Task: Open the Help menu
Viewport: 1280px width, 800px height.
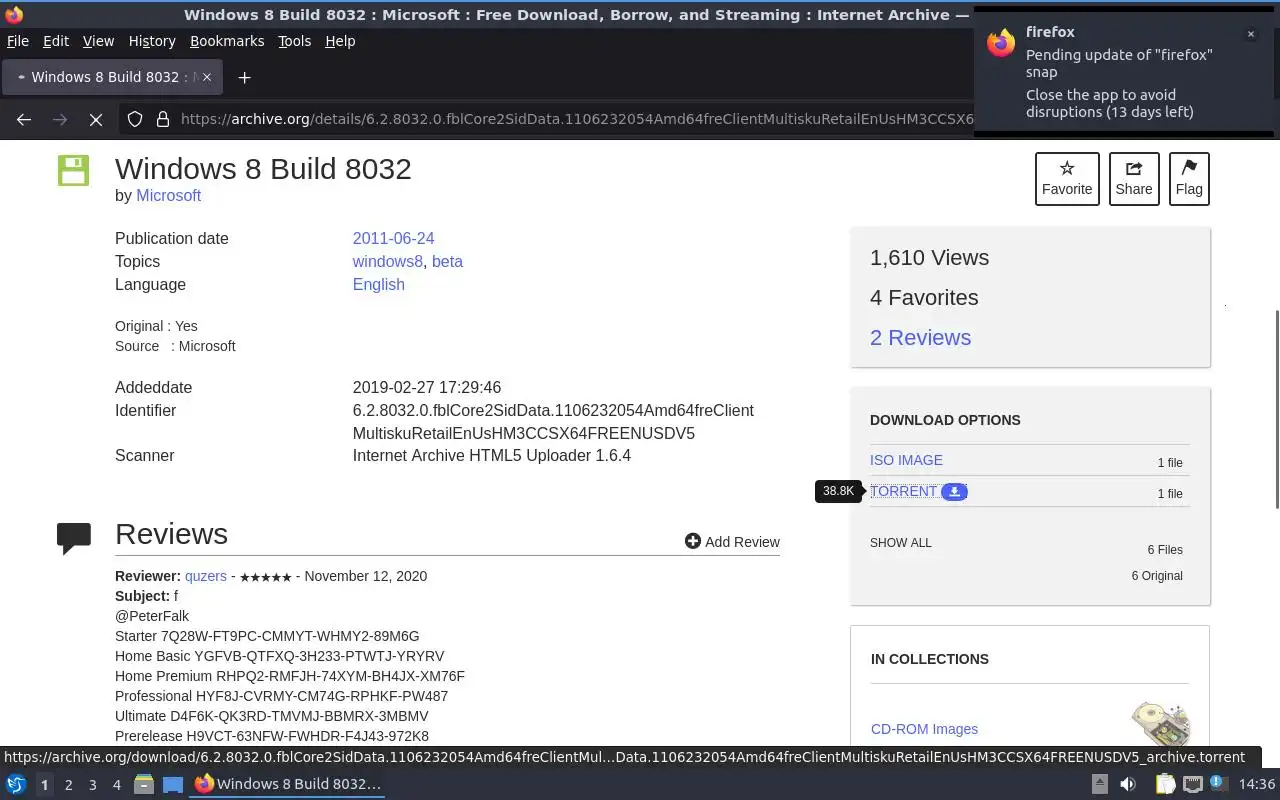Action: [340, 41]
